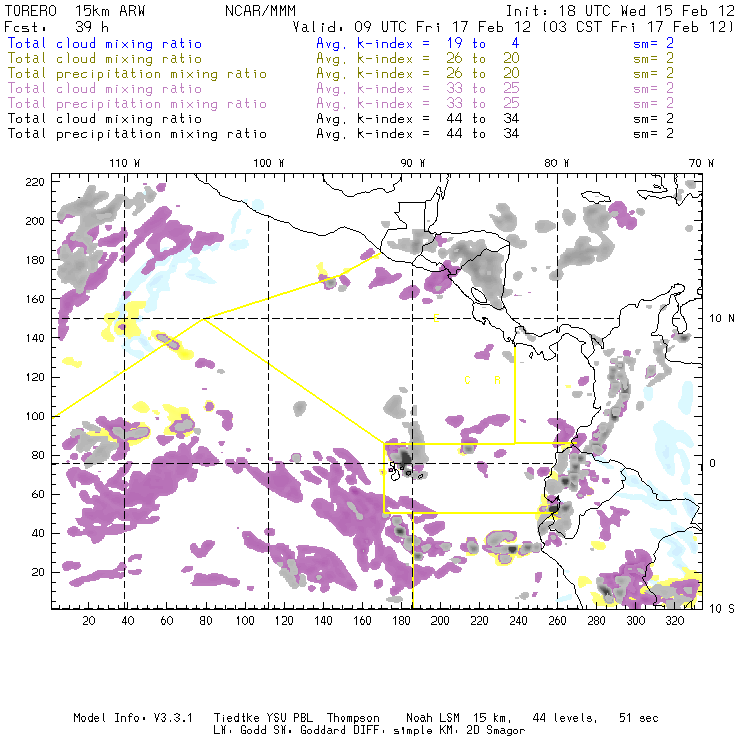Viewport: 740px width, 740px height.
Task: Select the black "Total cloud mixing ratio" legend entry
Action: (105, 118)
